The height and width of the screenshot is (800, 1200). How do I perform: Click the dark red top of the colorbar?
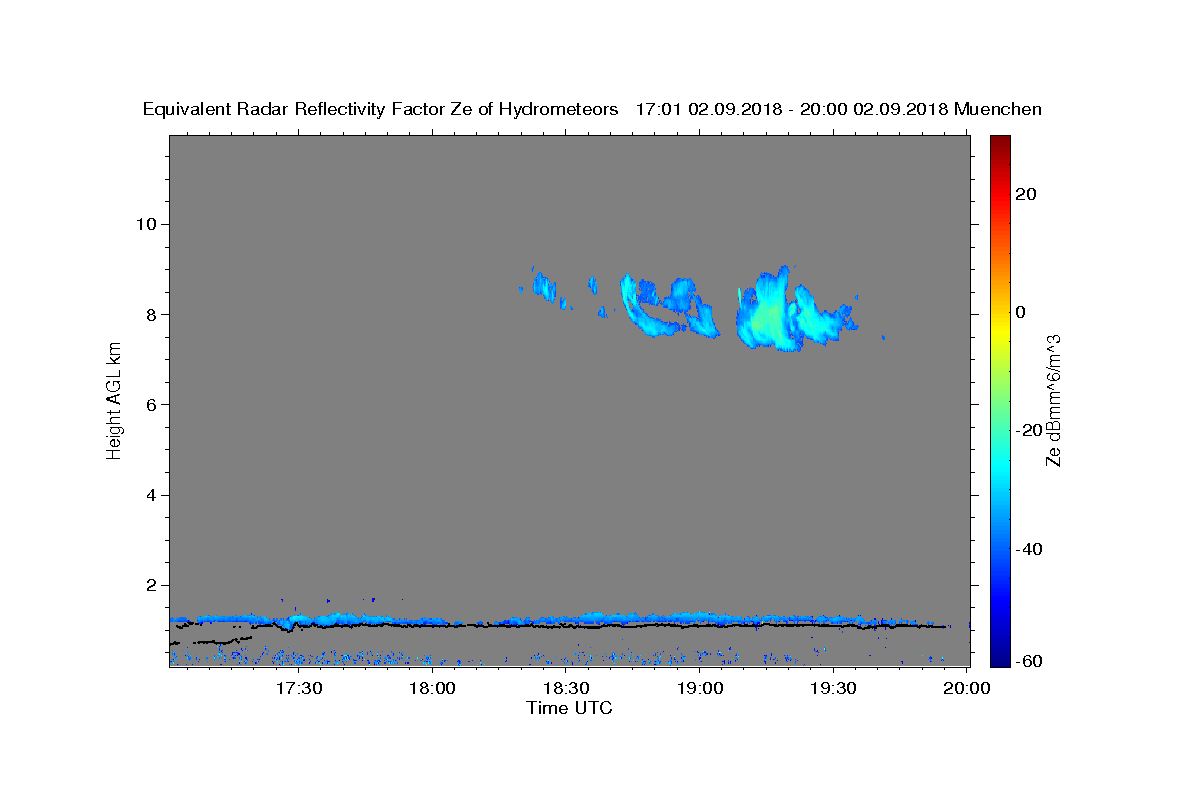[x=999, y=145]
